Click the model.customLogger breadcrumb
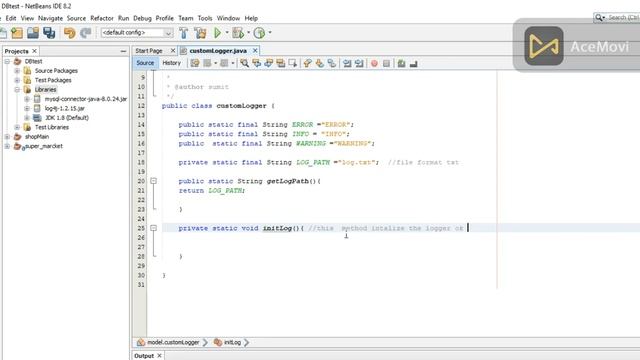Image resolution: width=640 pixels, height=360 pixels. (173, 342)
